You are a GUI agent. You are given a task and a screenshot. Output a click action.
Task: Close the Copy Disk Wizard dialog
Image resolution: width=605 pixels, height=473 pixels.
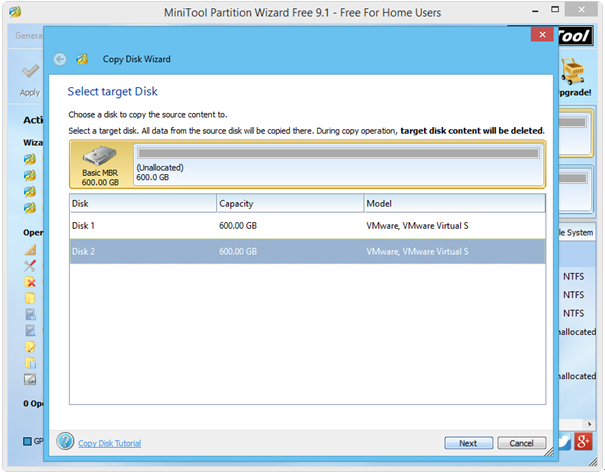click(542, 34)
